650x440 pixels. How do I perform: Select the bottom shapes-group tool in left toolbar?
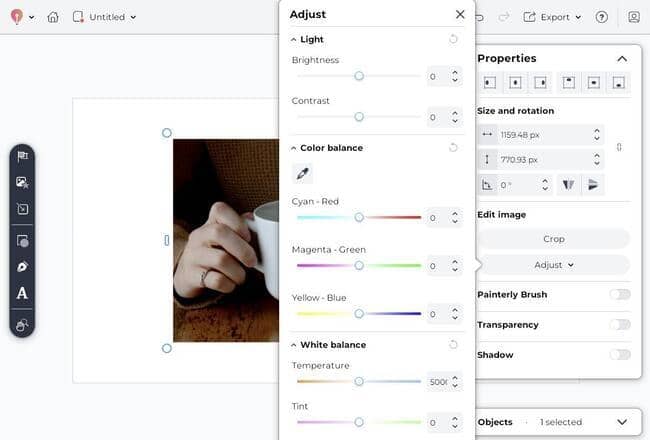point(22,325)
